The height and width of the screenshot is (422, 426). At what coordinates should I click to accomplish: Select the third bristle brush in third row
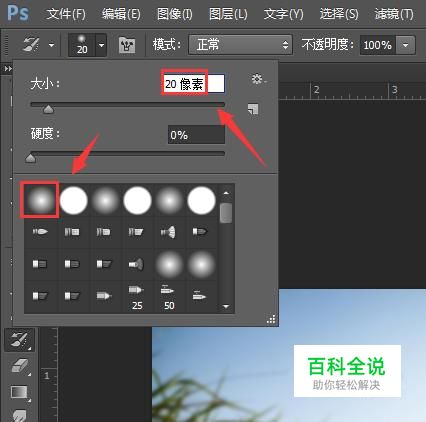[x=104, y=264]
